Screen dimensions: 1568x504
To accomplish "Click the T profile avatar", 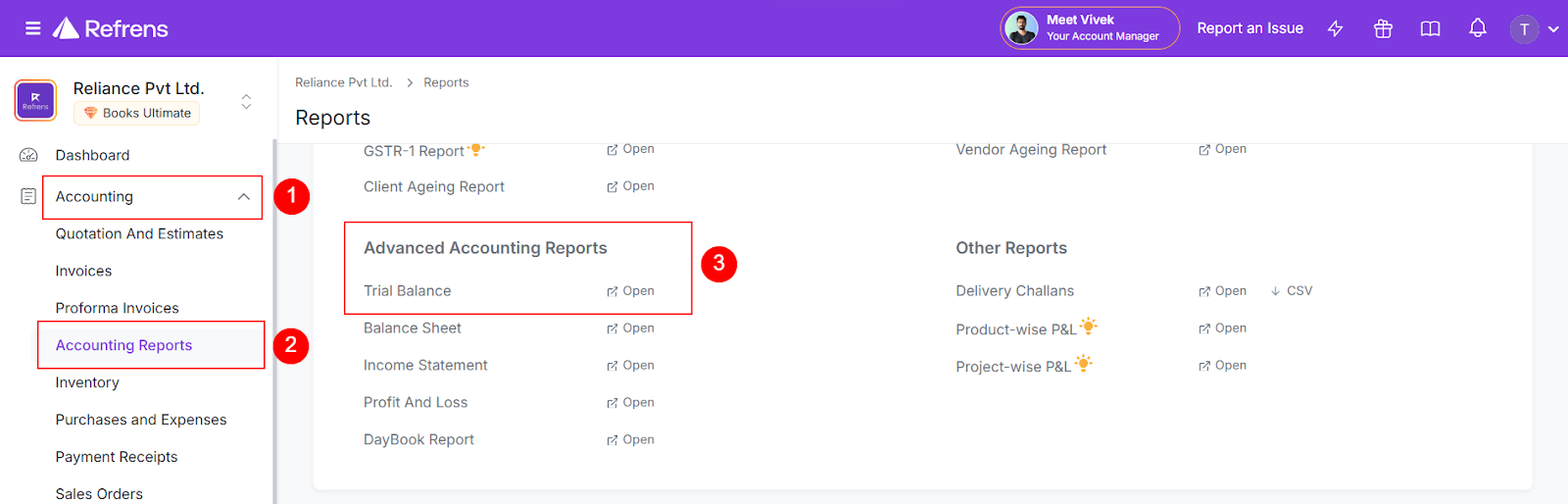I will [1524, 29].
